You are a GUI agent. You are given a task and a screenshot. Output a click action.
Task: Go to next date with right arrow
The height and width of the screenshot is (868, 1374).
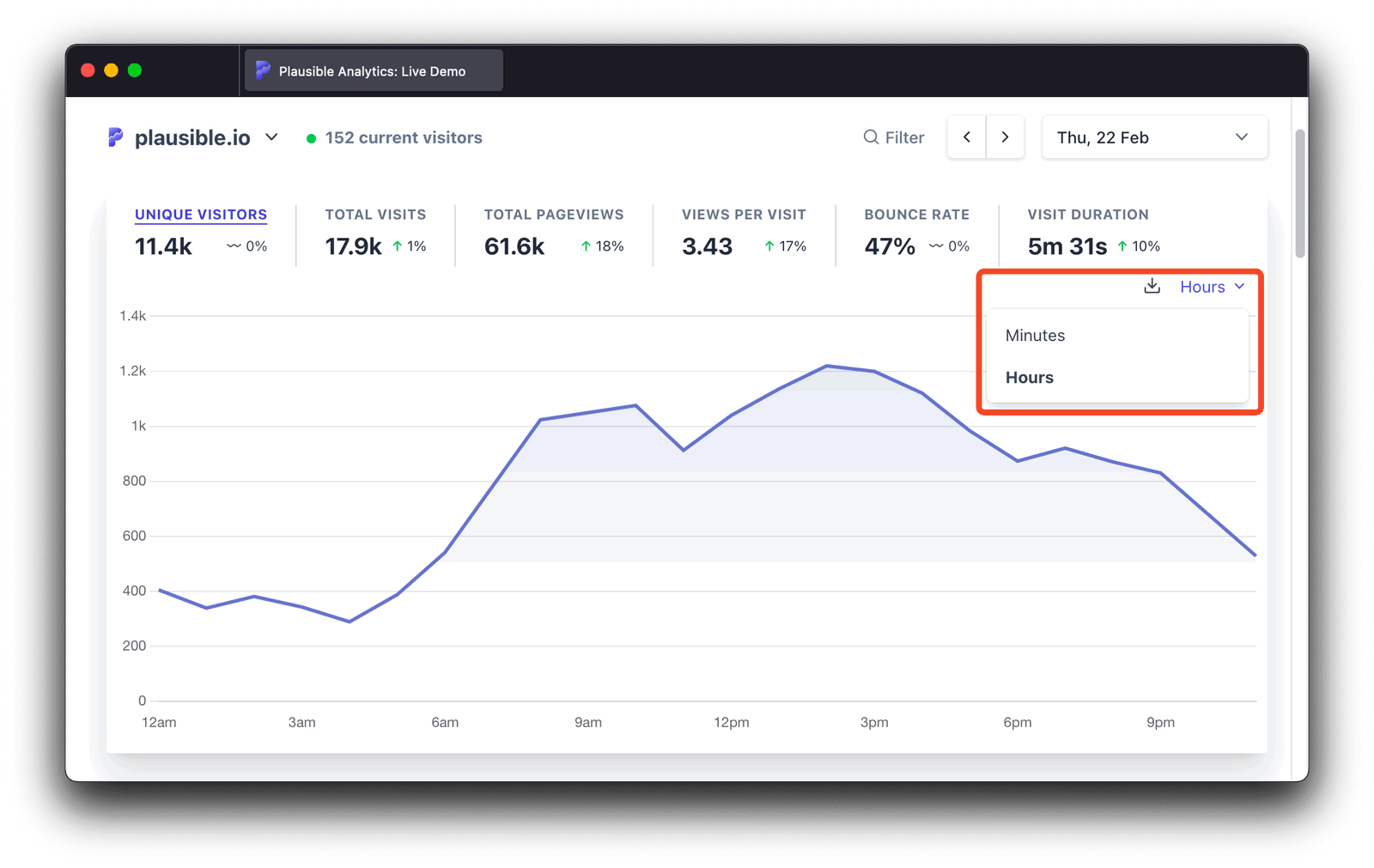pos(1005,137)
